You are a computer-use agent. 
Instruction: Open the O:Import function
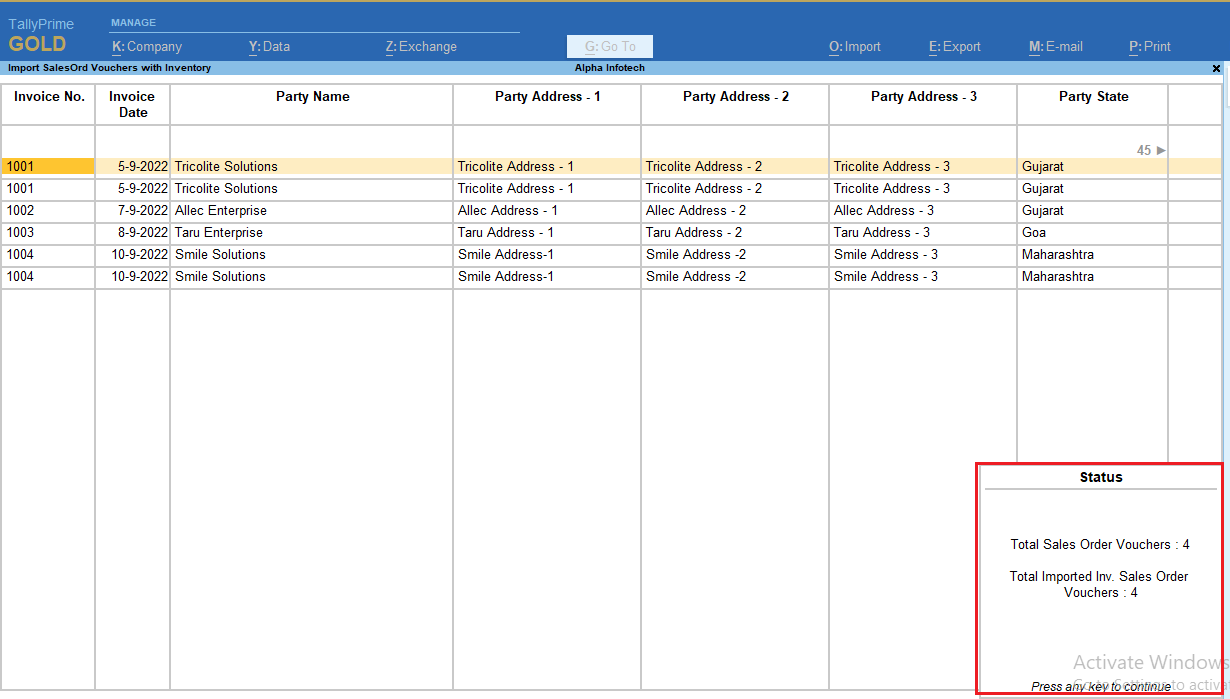pos(855,46)
